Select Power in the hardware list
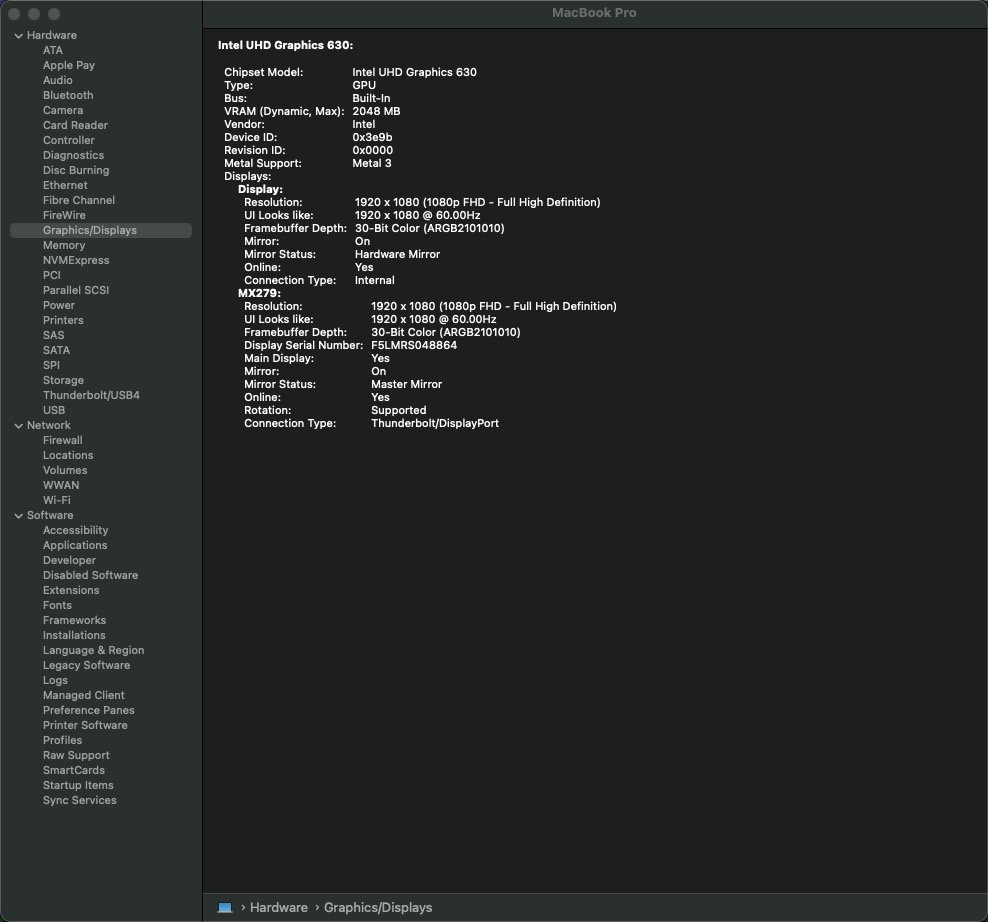Viewport: 988px width, 922px height. tap(59, 305)
